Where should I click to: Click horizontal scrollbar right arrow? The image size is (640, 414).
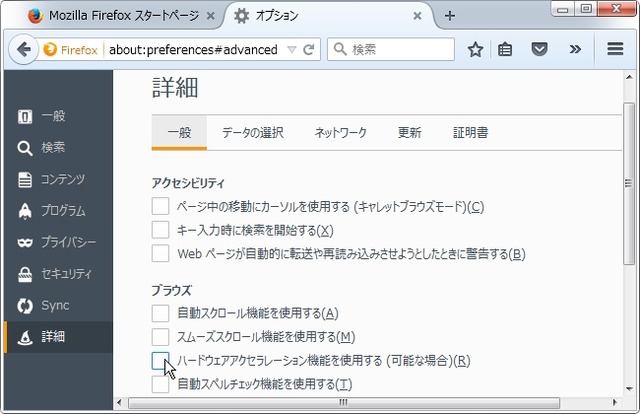(615, 403)
